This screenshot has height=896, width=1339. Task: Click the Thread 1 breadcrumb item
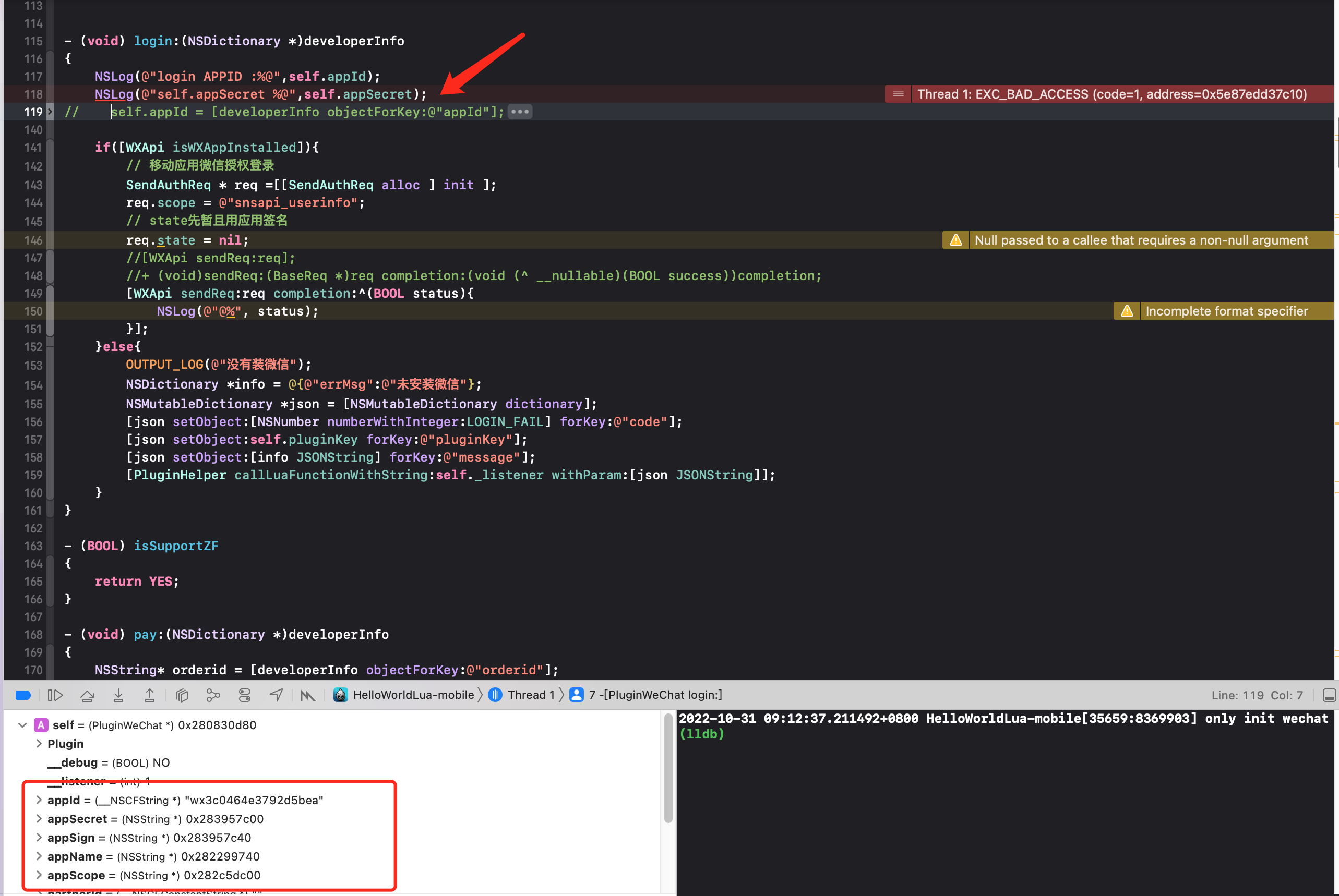[530, 695]
